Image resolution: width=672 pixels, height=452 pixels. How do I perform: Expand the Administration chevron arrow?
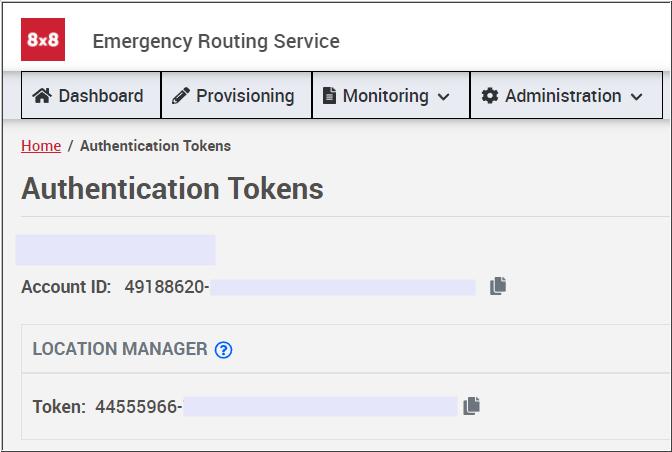[x=637, y=97]
